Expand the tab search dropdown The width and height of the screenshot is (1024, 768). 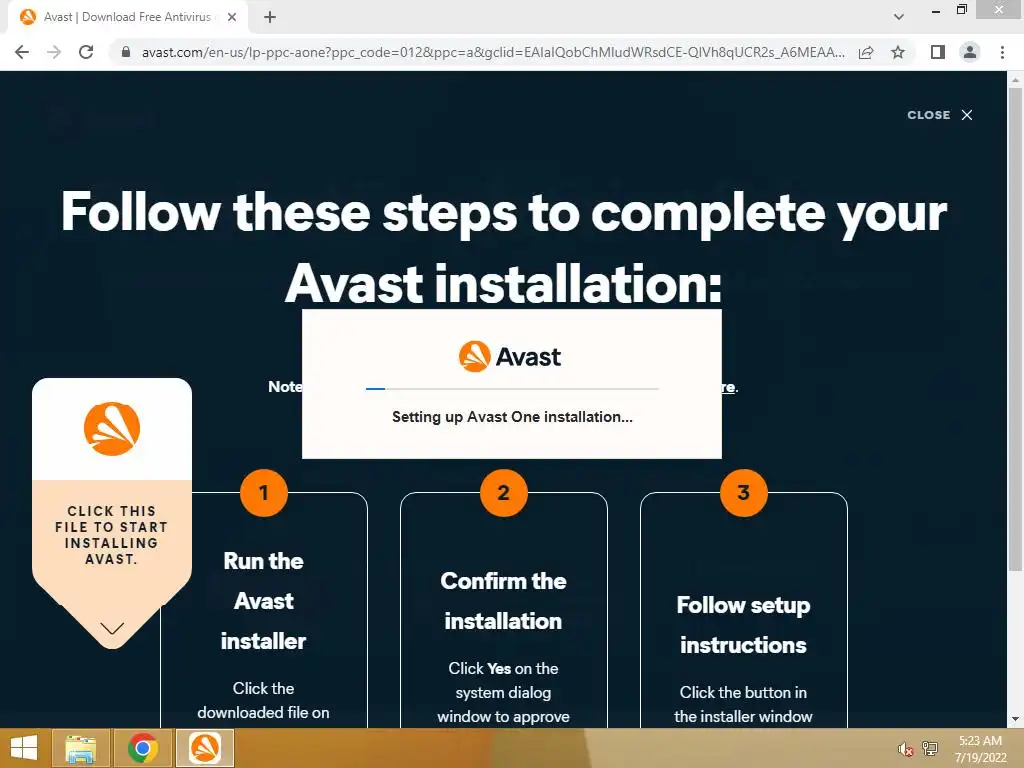pyautogui.click(x=899, y=17)
